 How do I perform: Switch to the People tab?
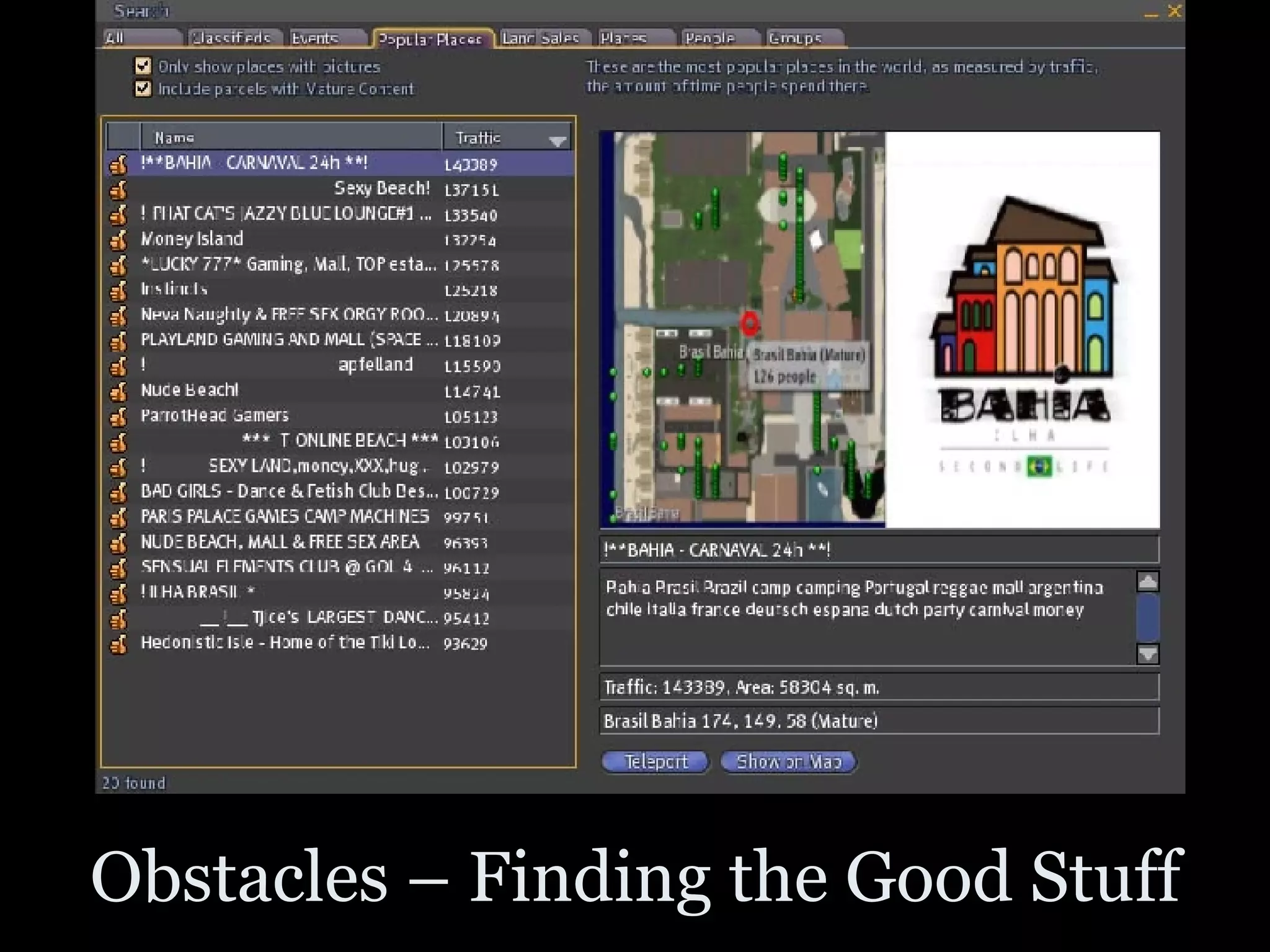click(719, 38)
